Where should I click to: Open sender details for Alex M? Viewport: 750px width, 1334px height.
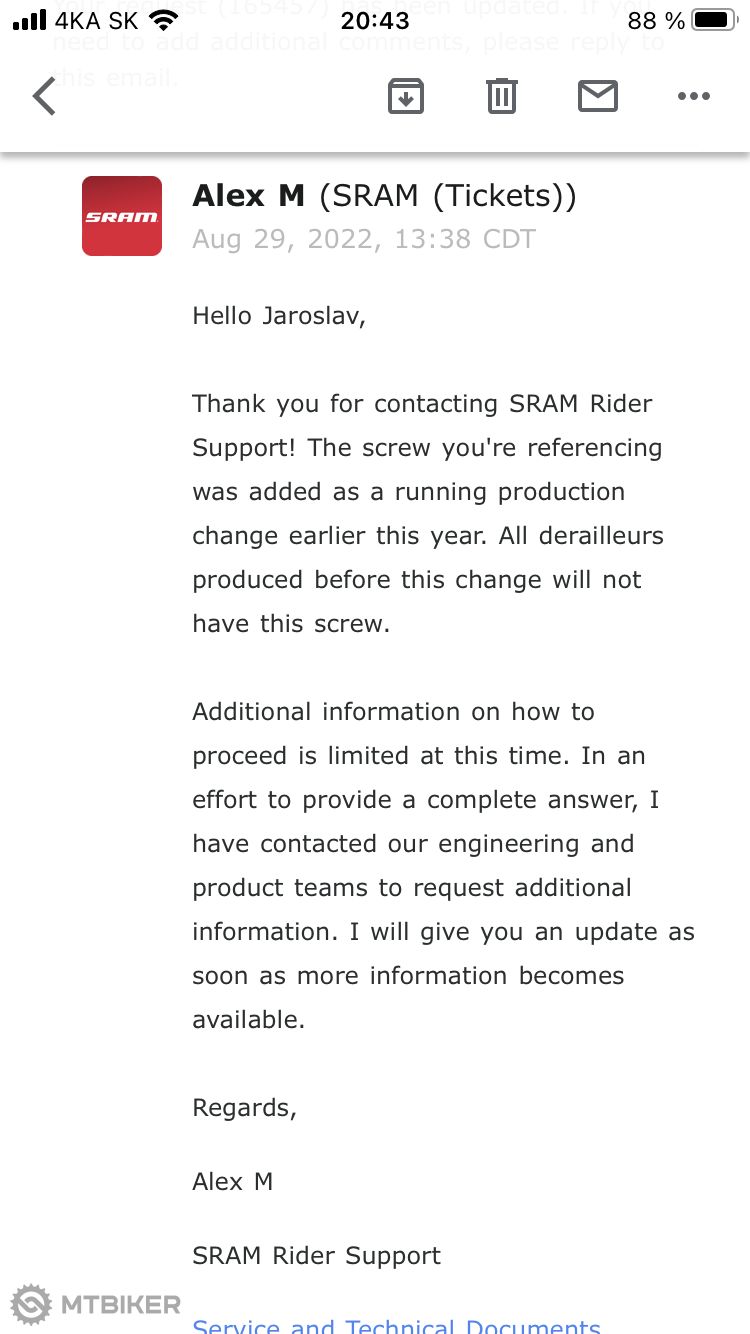[249, 196]
